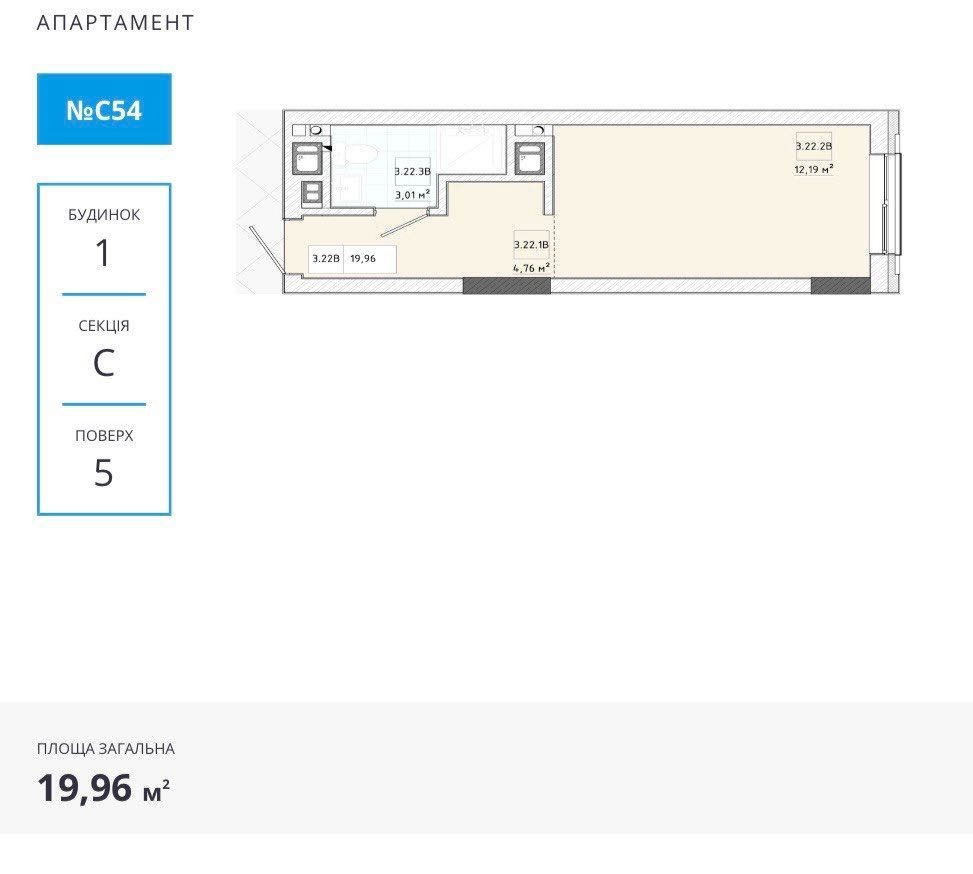This screenshot has width=973, height=874.
Task: Click the 3.22.1В hallway room label
Action: tap(531, 245)
